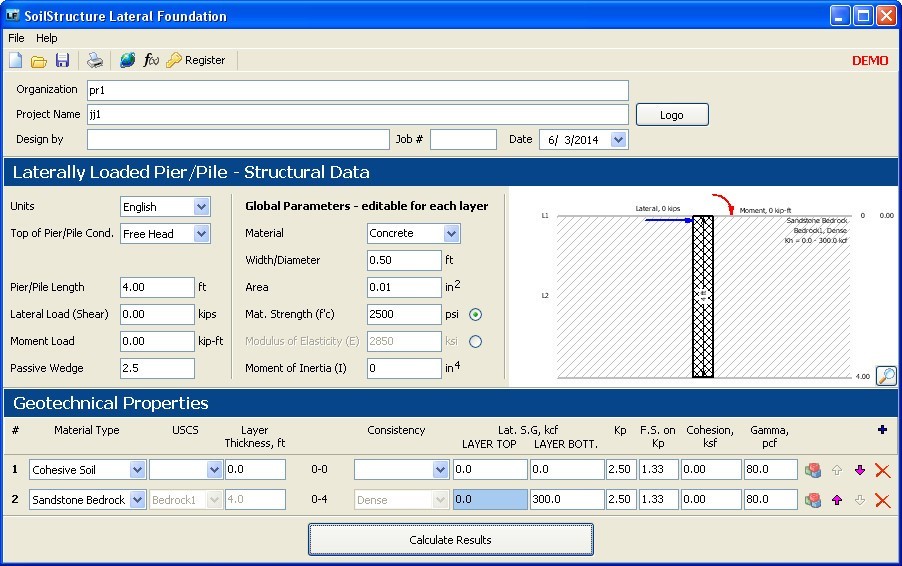Click the Area field
902x566 pixels.
pos(404,287)
